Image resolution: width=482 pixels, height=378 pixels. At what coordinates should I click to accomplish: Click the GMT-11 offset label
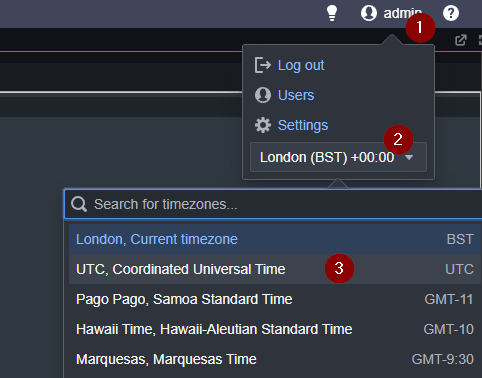tap(449, 299)
